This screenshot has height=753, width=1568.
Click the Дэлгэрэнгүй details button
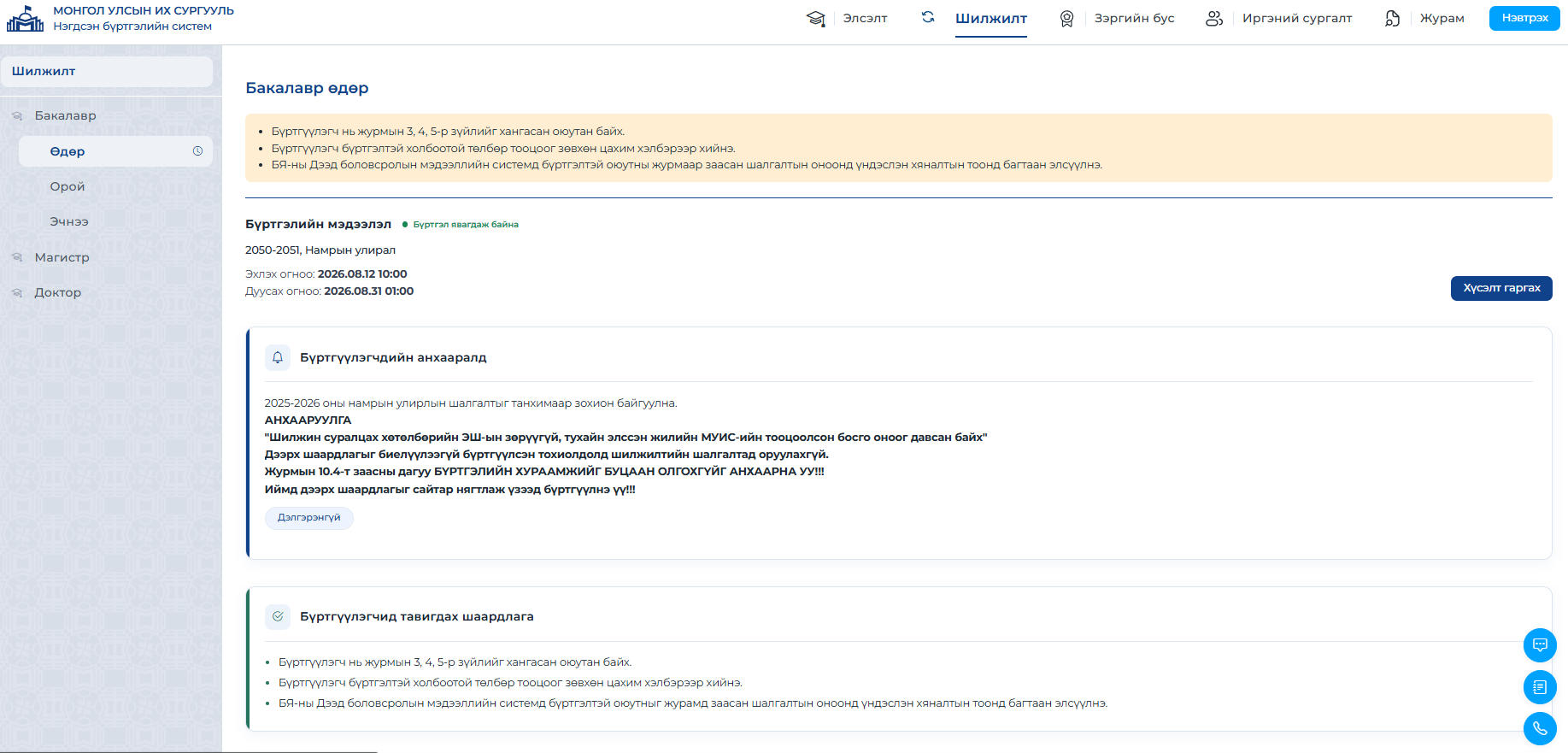point(308,518)
